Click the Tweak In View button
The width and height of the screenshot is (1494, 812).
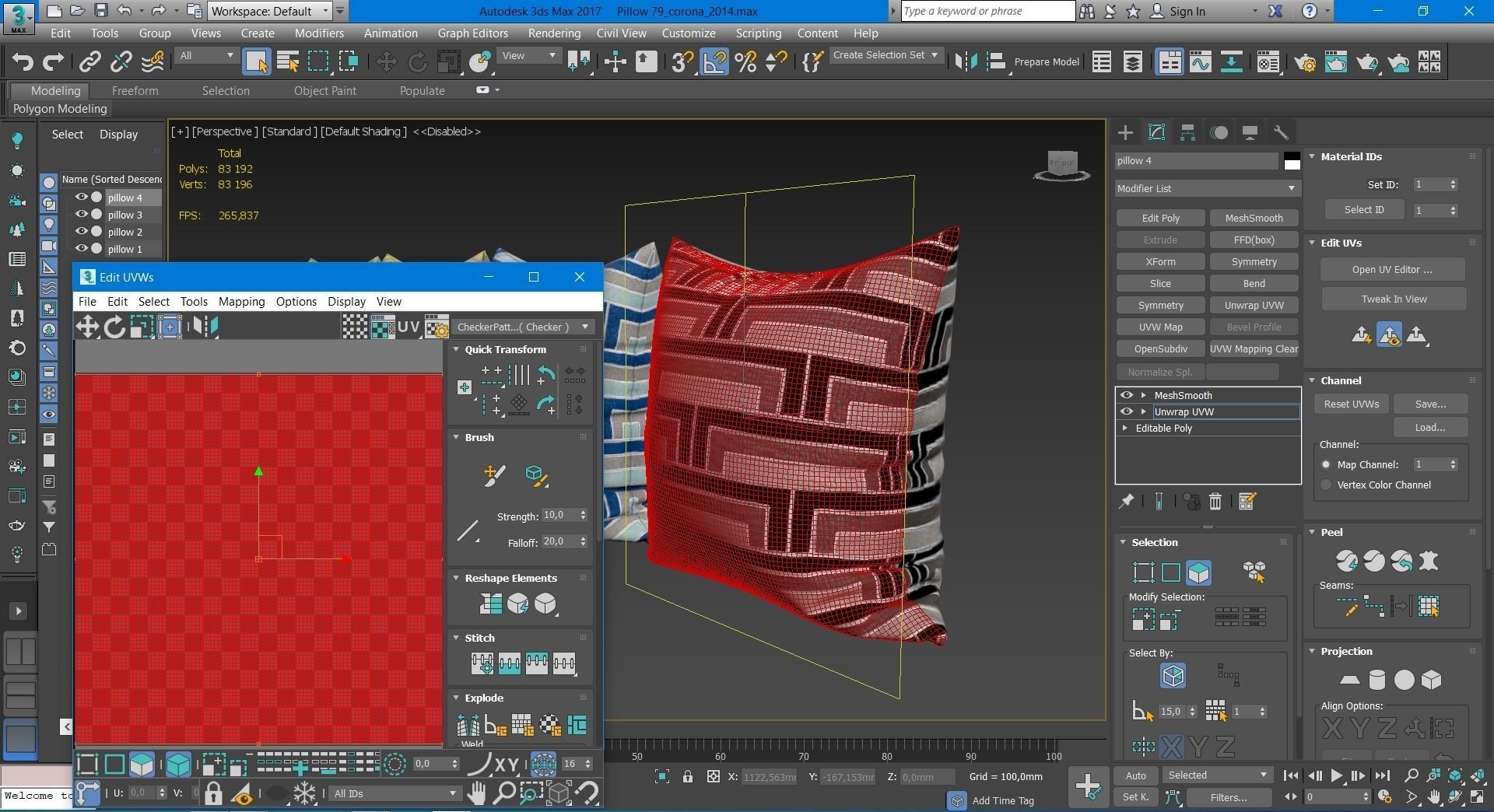tap(1394, 299)
